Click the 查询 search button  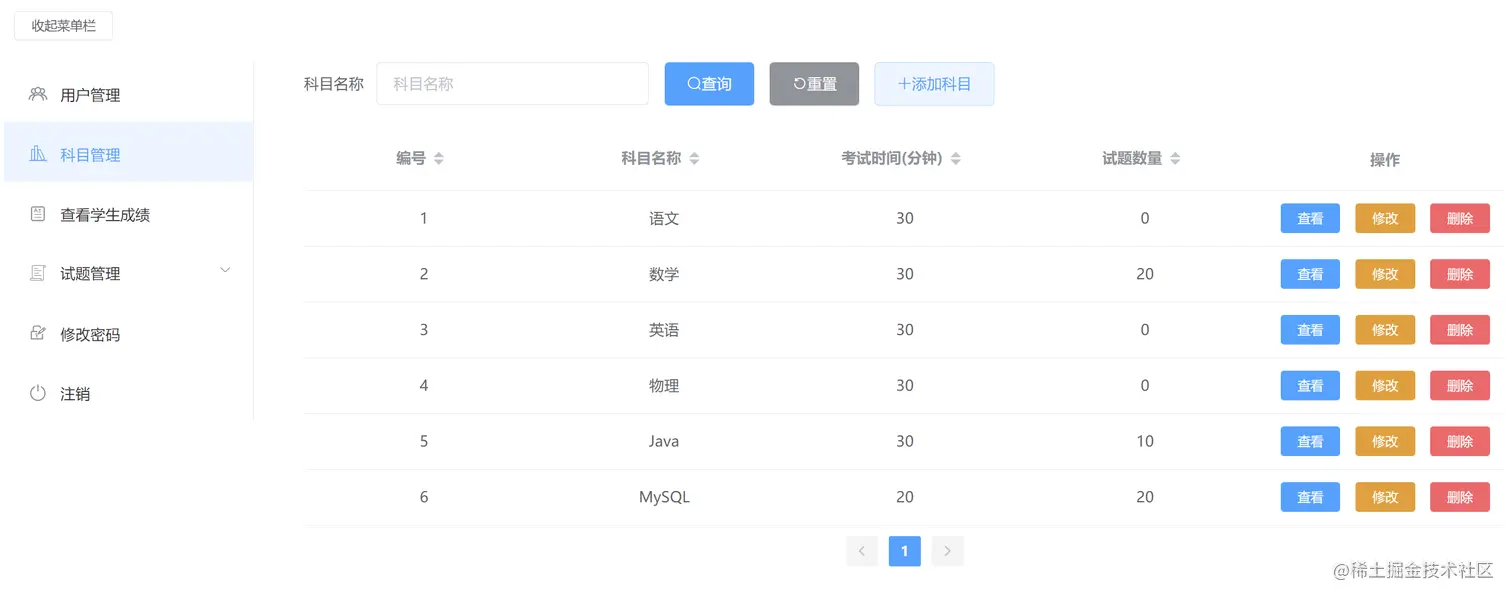coord(709,84)
